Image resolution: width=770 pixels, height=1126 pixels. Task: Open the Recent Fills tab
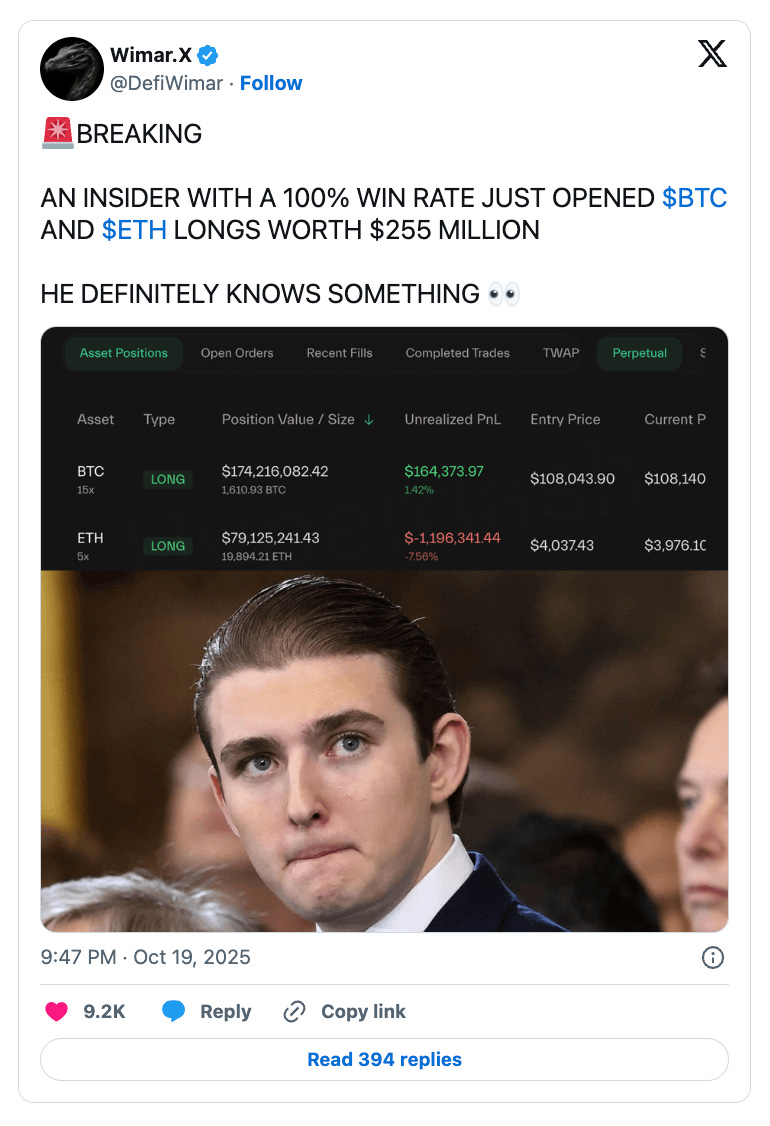pyautogui.click(x=340, y=353)
